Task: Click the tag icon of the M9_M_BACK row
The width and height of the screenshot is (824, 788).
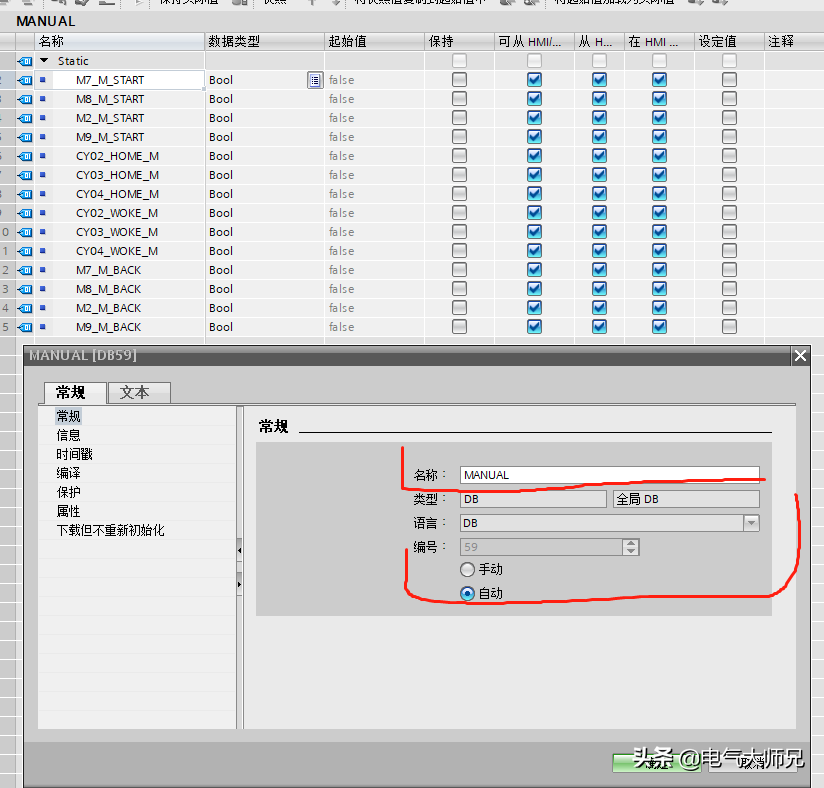Action: [25, 327]
